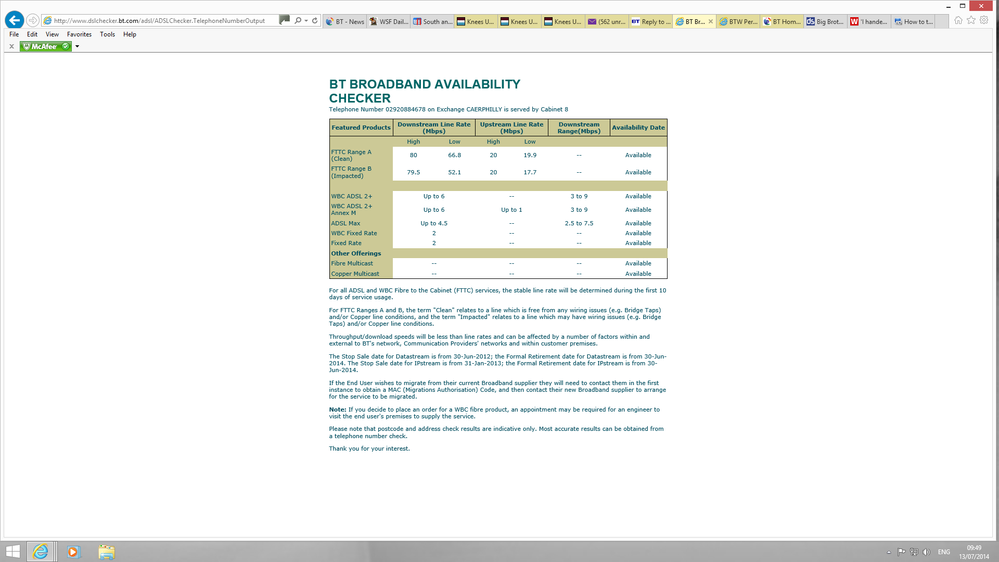
Task: Switch to the South an... tab
Action: 432,22
